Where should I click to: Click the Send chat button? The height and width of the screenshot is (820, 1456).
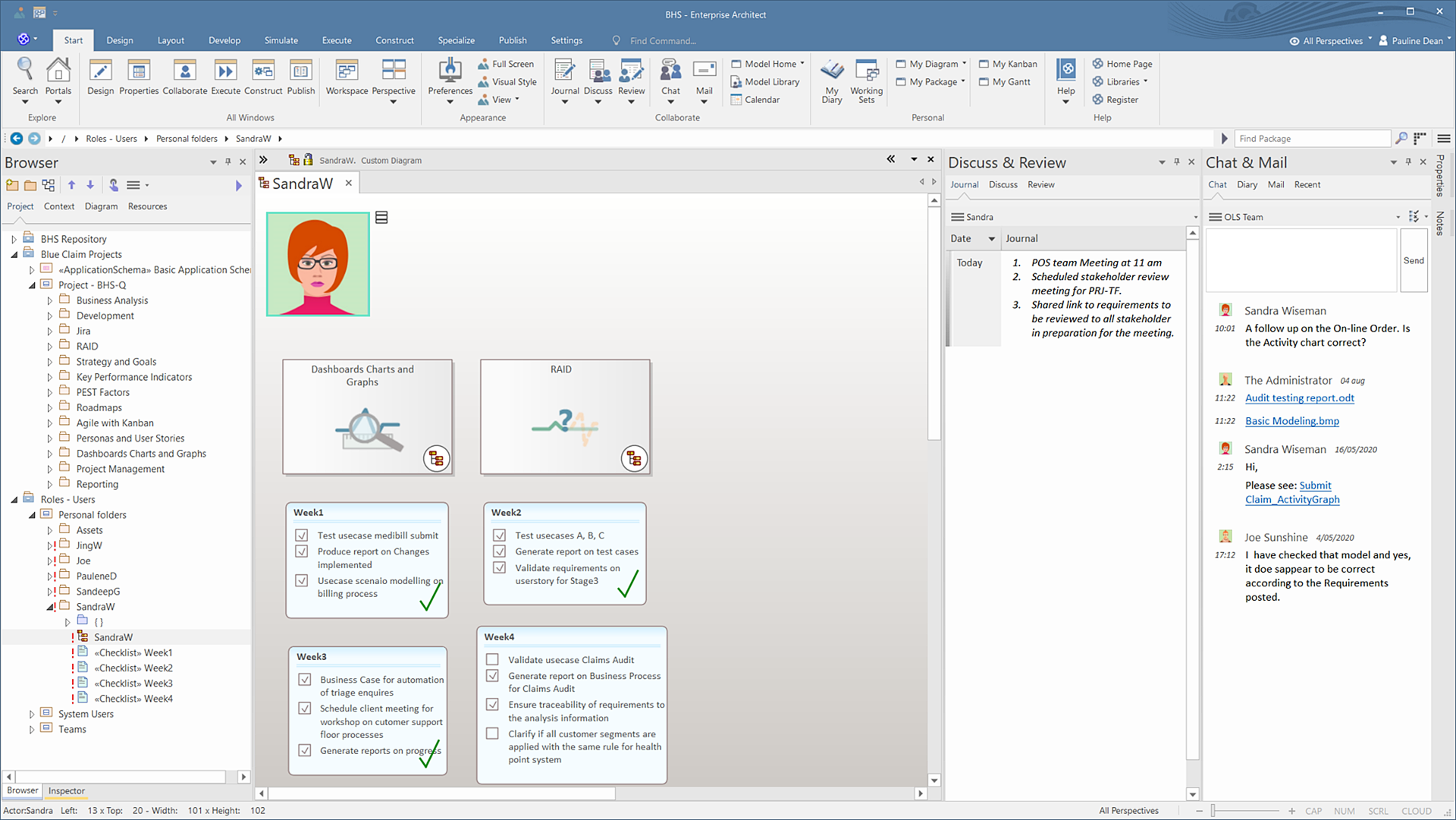click(x=1414, y=261)
